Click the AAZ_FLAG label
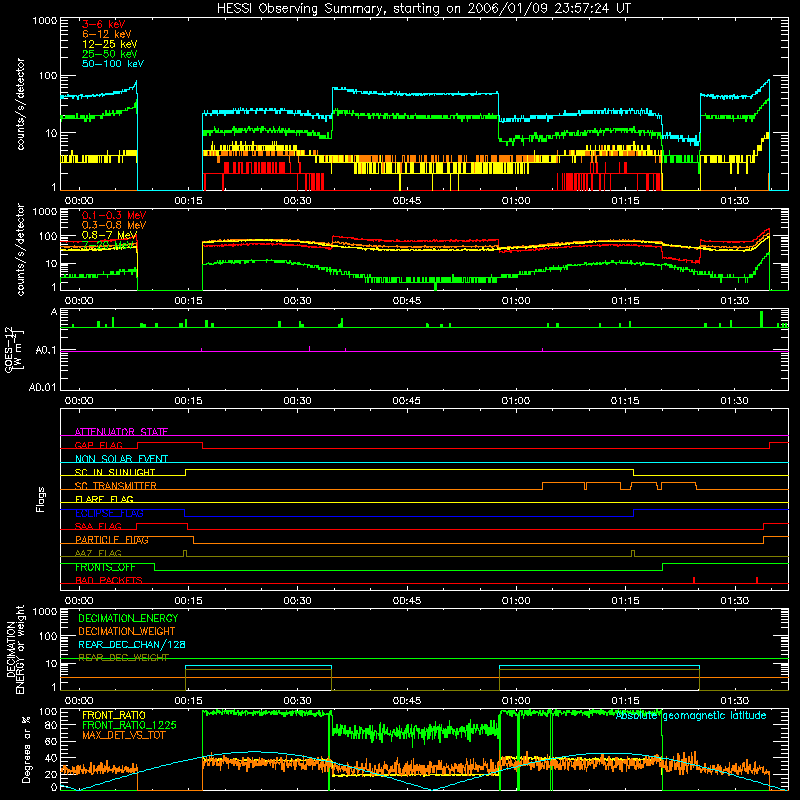 (x=98, y=553)
